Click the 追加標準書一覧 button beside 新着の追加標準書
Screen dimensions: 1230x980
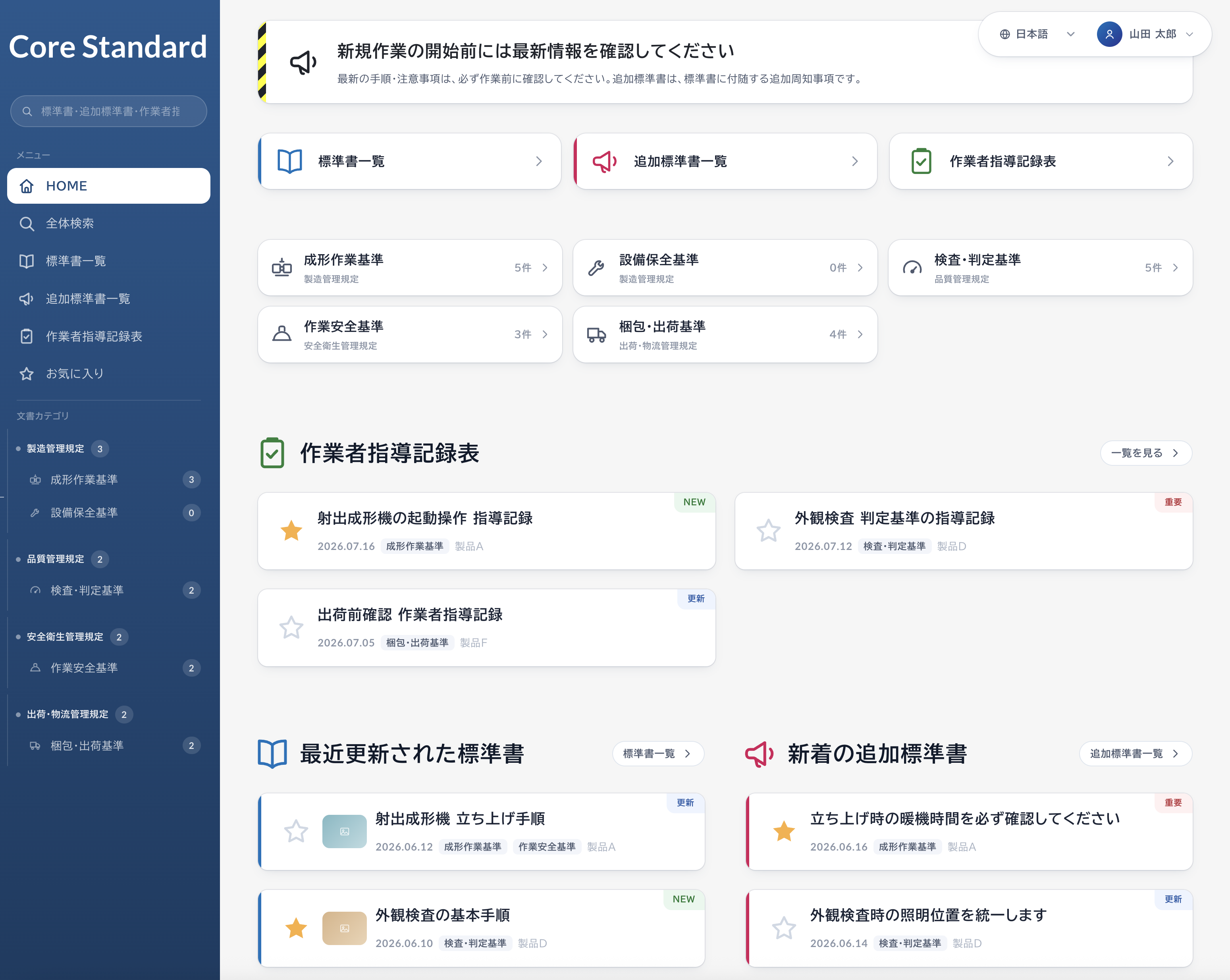click(1135, 754)
